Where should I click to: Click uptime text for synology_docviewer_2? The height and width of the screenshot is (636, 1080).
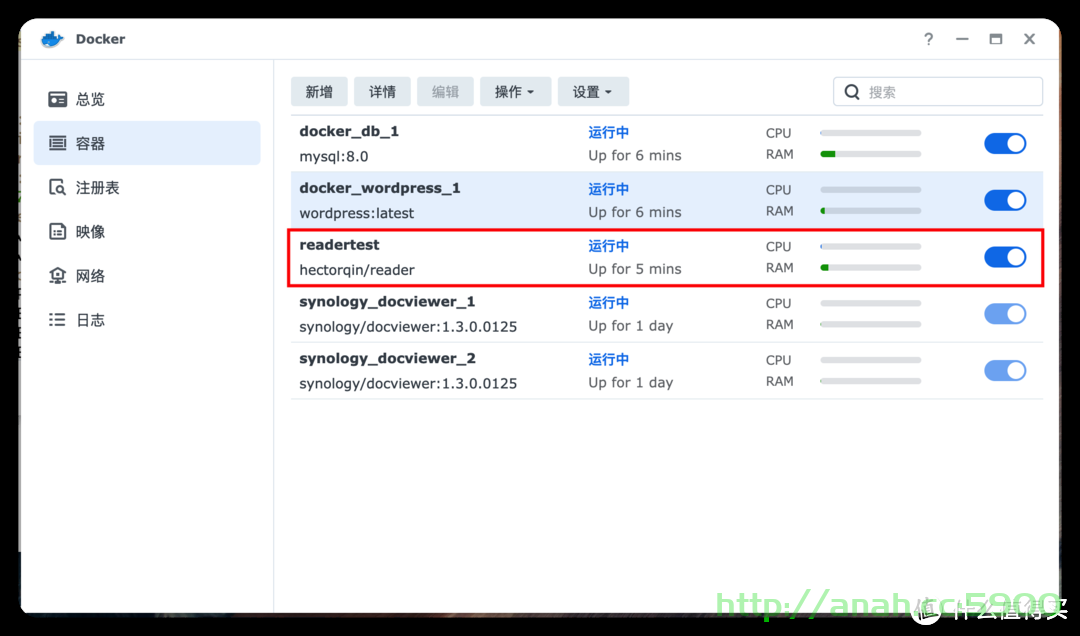[630, 382]
